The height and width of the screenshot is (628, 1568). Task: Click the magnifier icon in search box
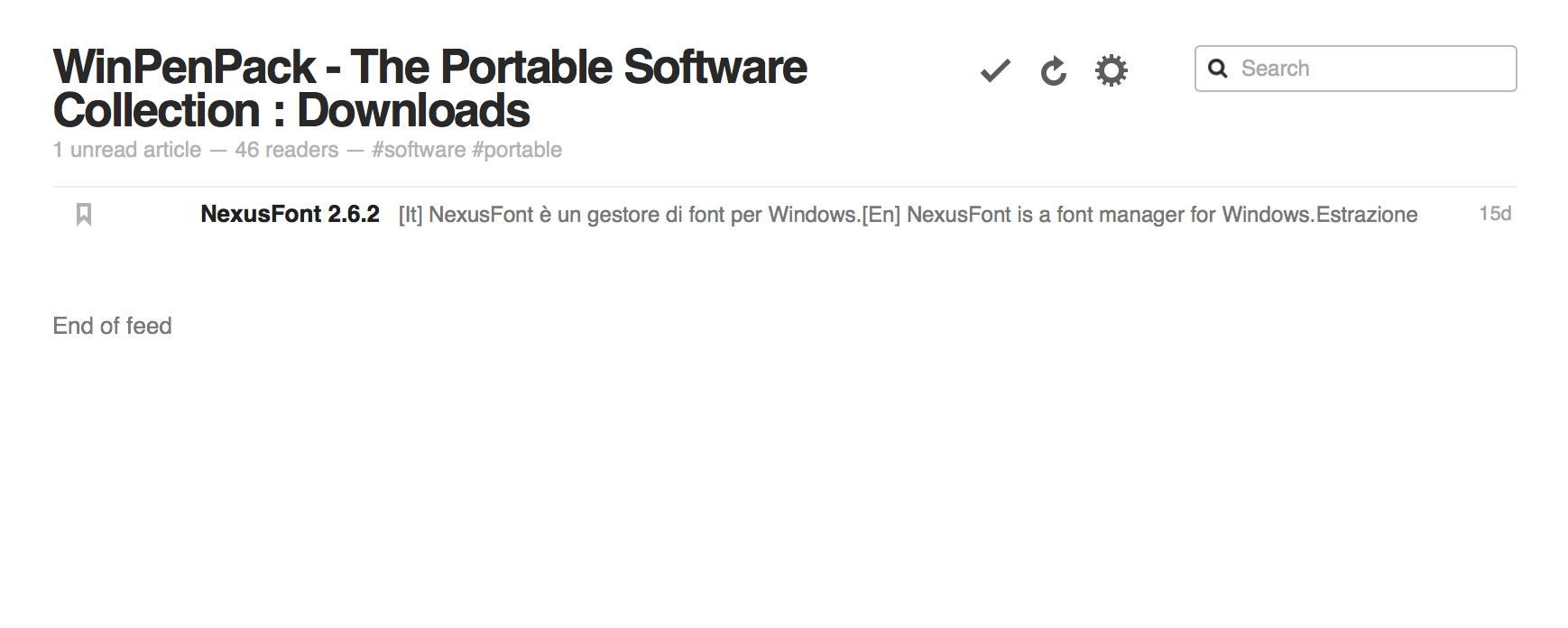[1217, 69]
